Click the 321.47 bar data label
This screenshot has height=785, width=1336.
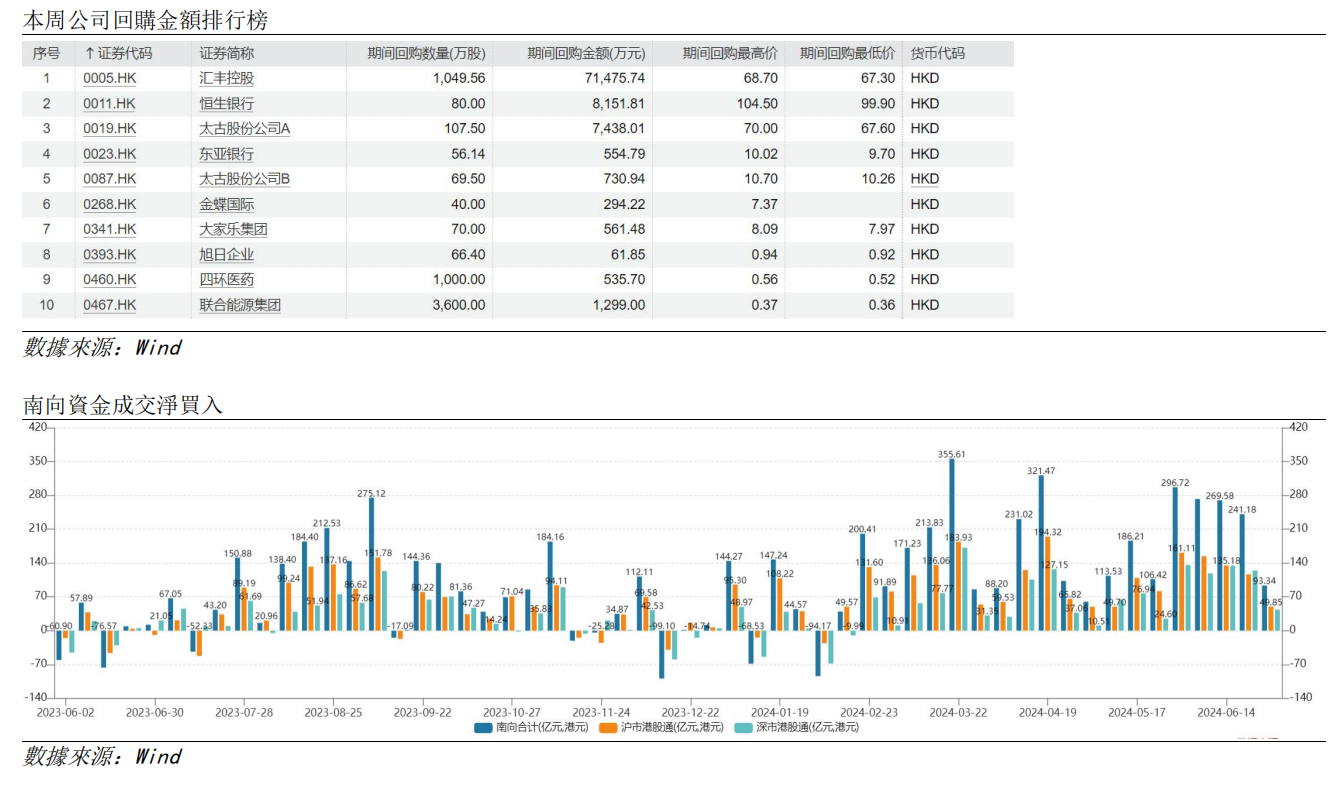(x=1041, y=471)
